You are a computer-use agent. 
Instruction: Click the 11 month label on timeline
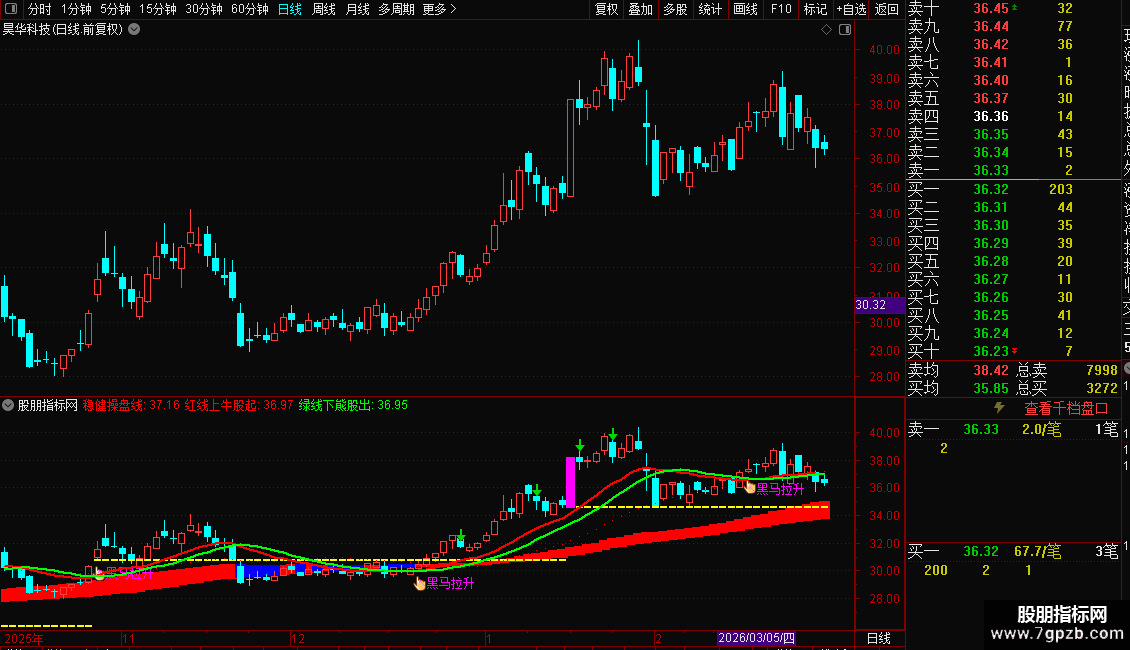click(x=128, y=638)
